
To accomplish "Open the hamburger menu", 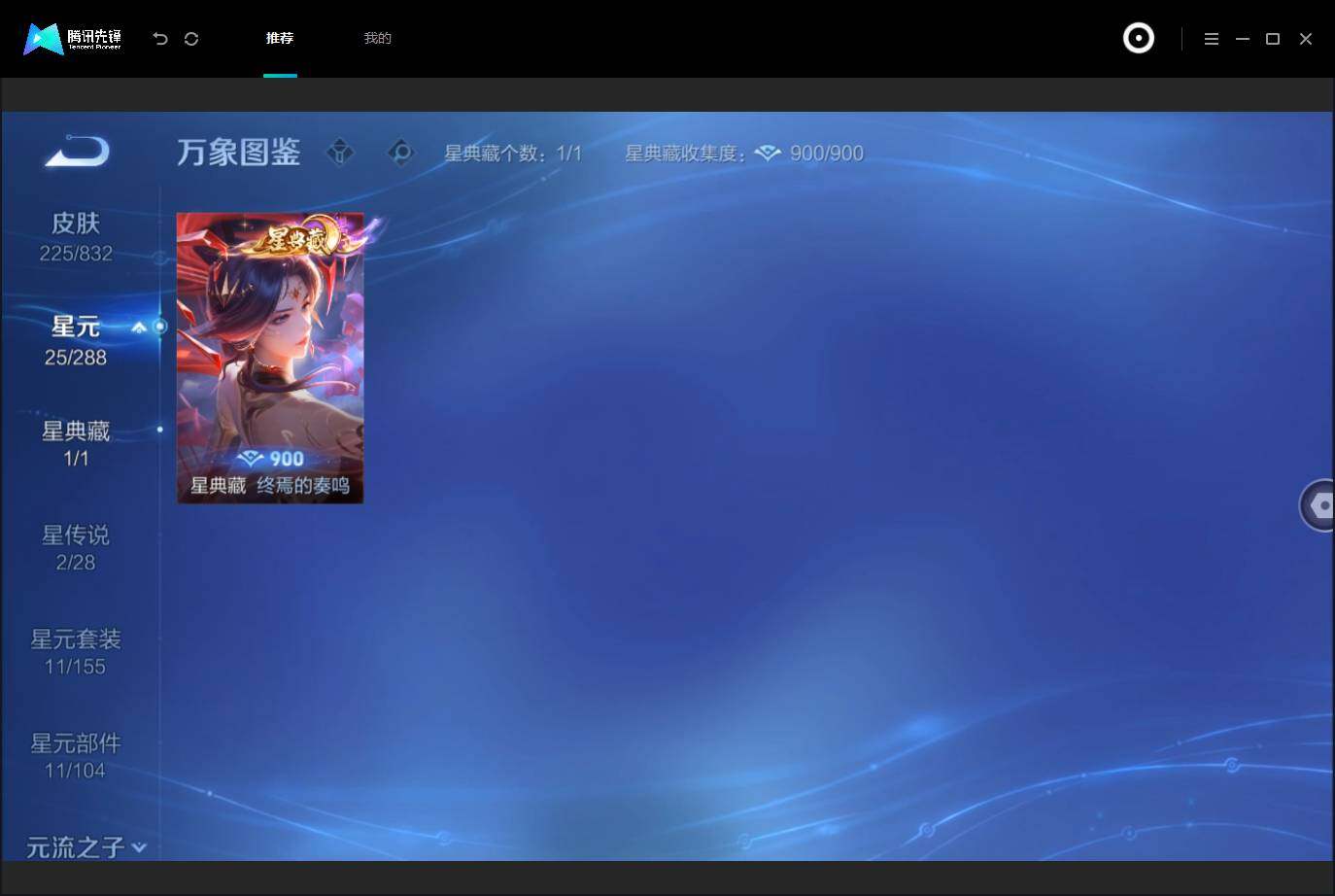I will pos(1211,39).
